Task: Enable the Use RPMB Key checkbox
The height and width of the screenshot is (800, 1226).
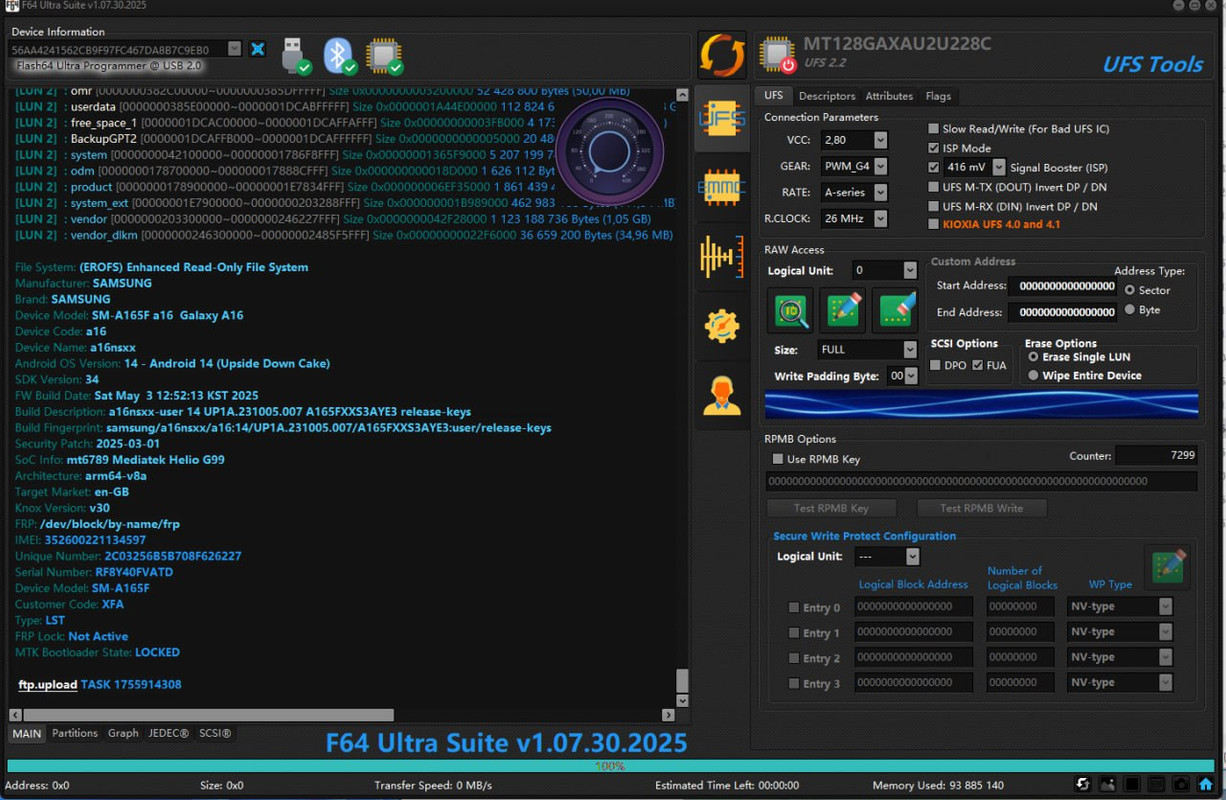Action: tap(778, 459)
